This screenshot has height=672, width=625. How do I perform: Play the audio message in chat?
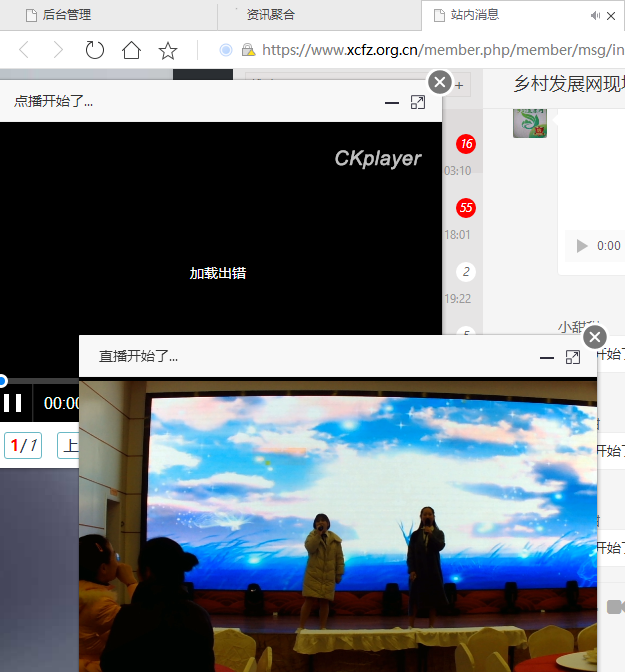point(582,246)
